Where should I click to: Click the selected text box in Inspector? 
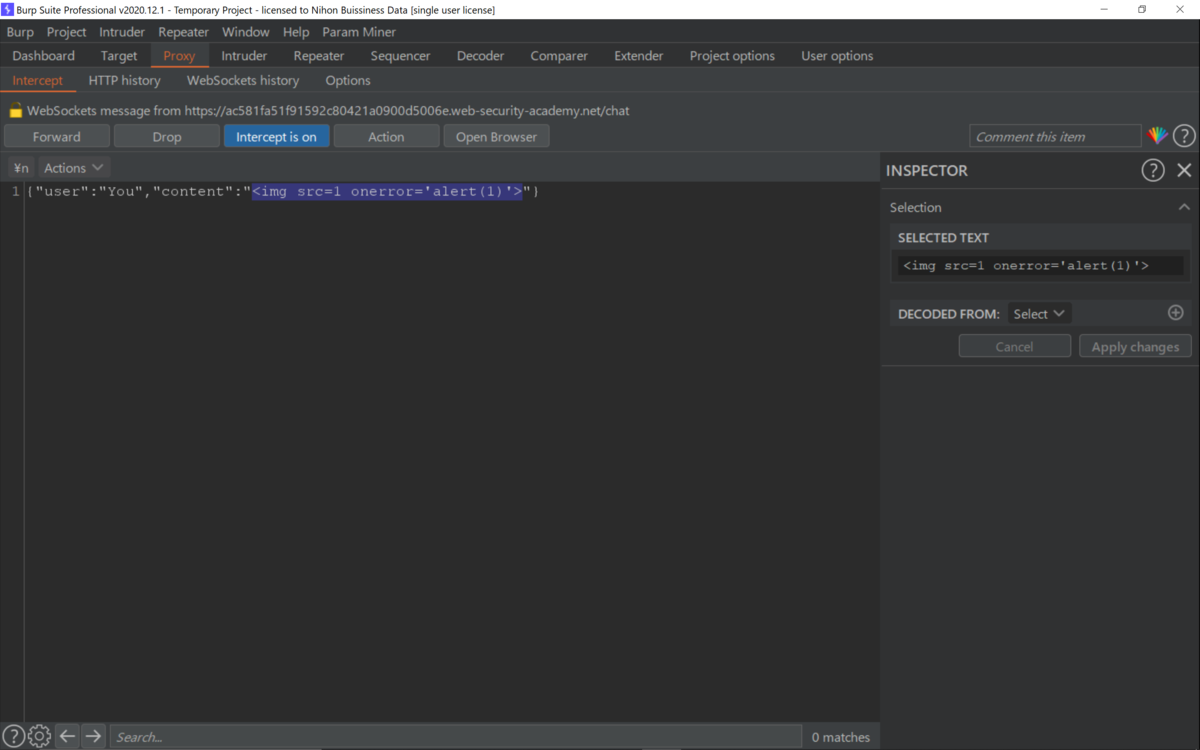pyautogui.click(x=1040, y=265)
